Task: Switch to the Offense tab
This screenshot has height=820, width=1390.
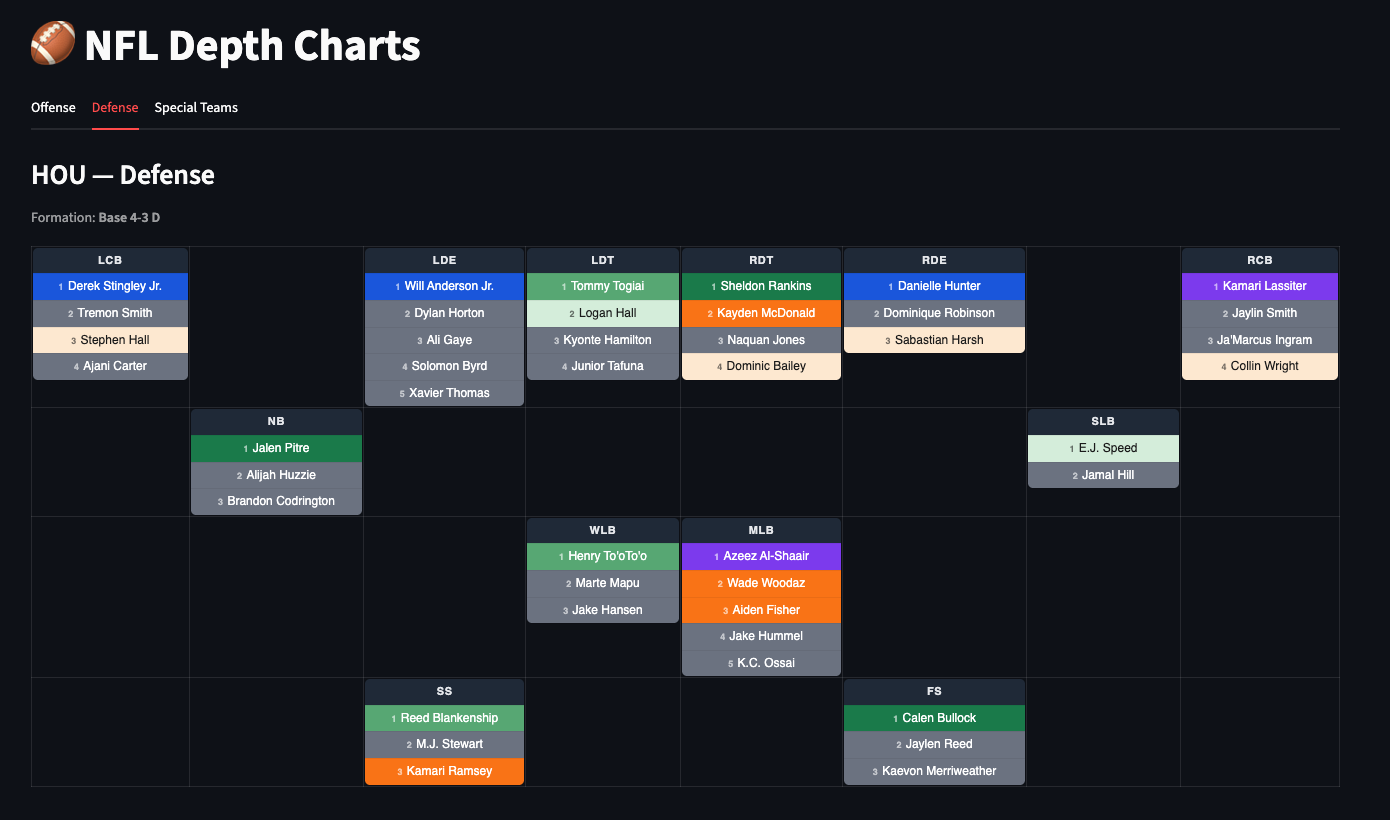Action: [53, 107]
